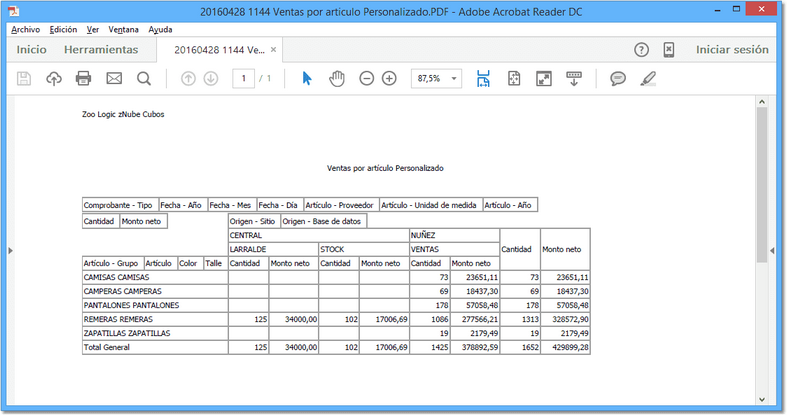Click the page number input field
The height and width of the screenshot is (416, 787).
pos(243,79)
